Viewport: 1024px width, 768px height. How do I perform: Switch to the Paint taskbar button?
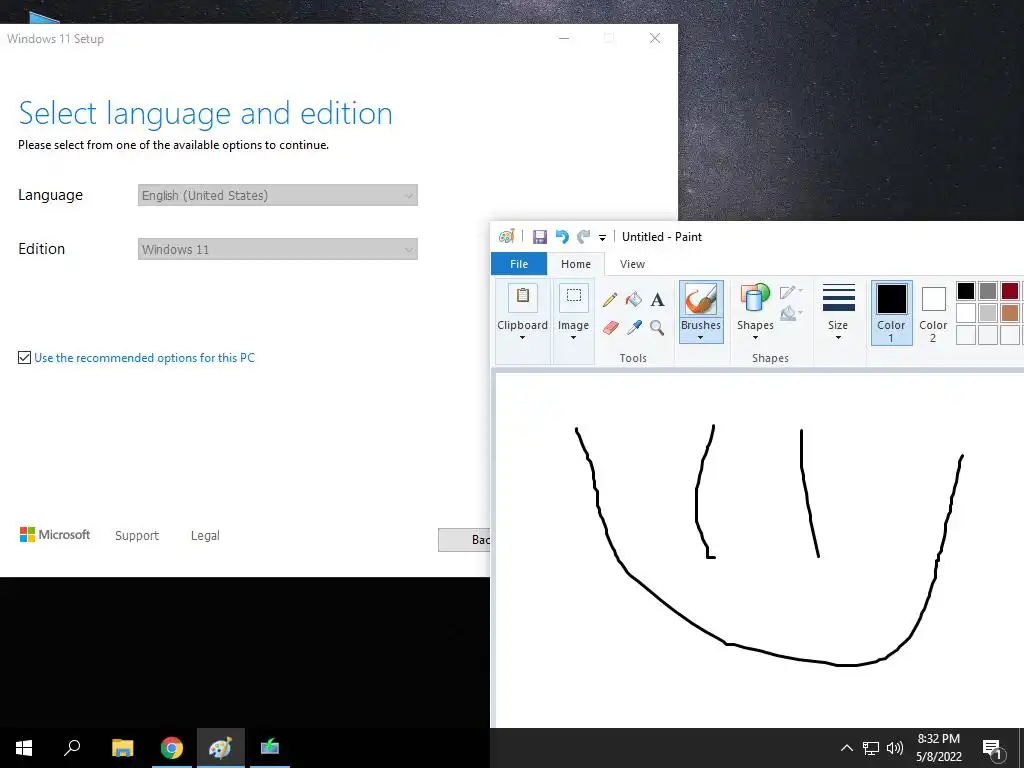(221, 748)
